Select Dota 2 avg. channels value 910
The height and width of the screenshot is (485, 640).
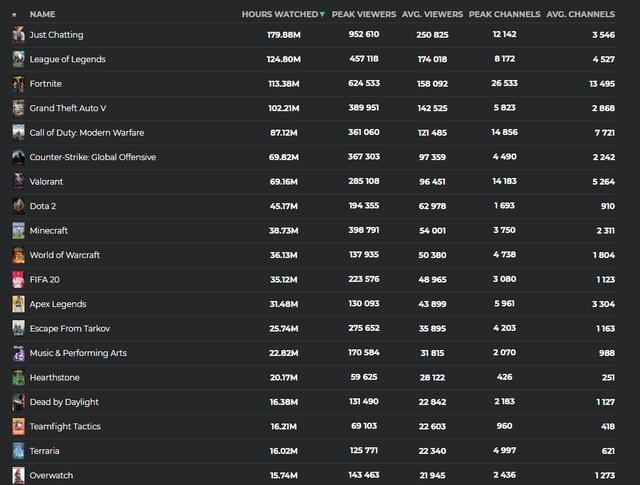608,206
